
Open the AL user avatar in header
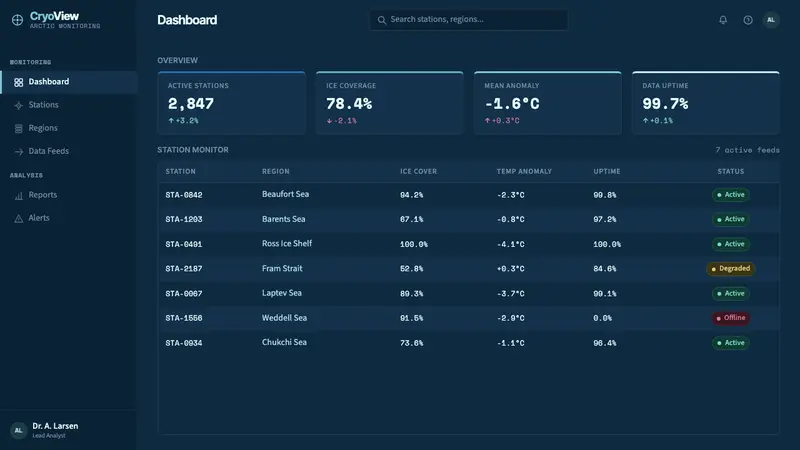[771, 20]
